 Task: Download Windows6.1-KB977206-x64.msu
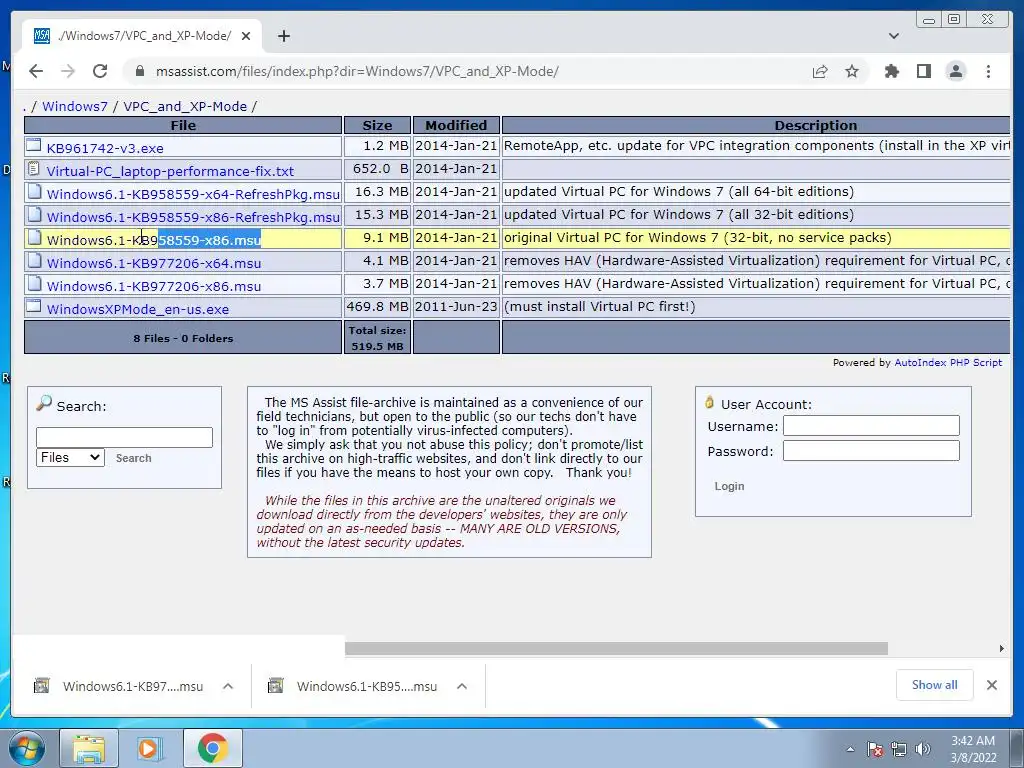[153, 263]
